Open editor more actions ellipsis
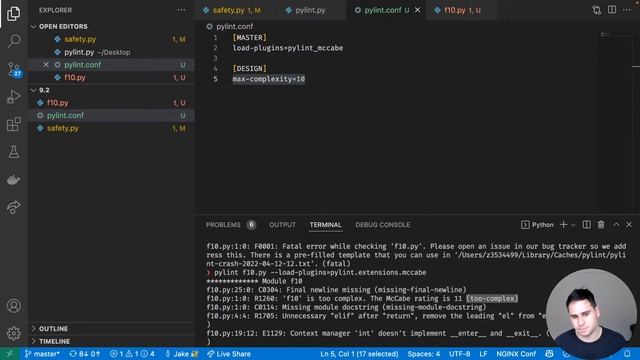Image resolution: width=640 pixels, height=360 pixels. click(x=627, y=10)
